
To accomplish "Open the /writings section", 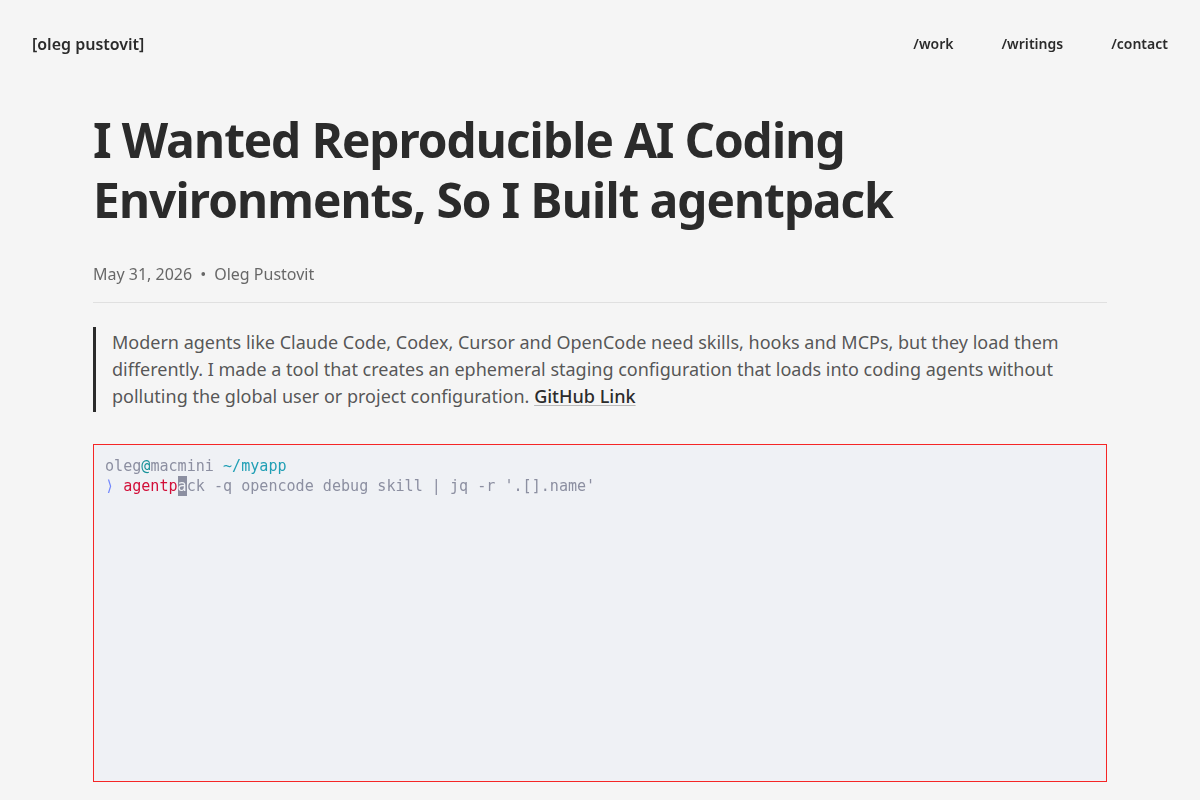I will pos(1032,44).
